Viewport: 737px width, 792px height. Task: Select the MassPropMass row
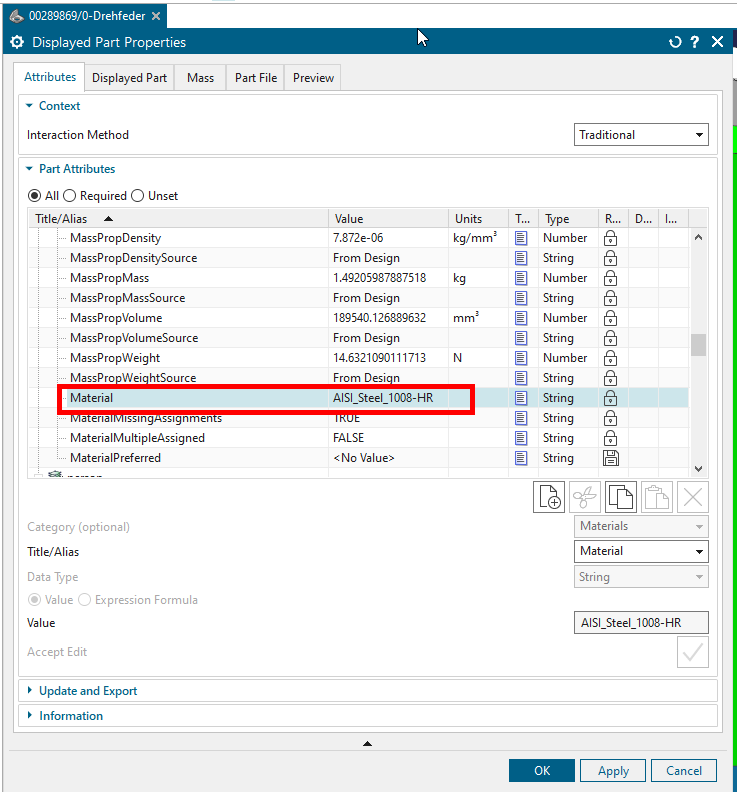pos(359,278)
